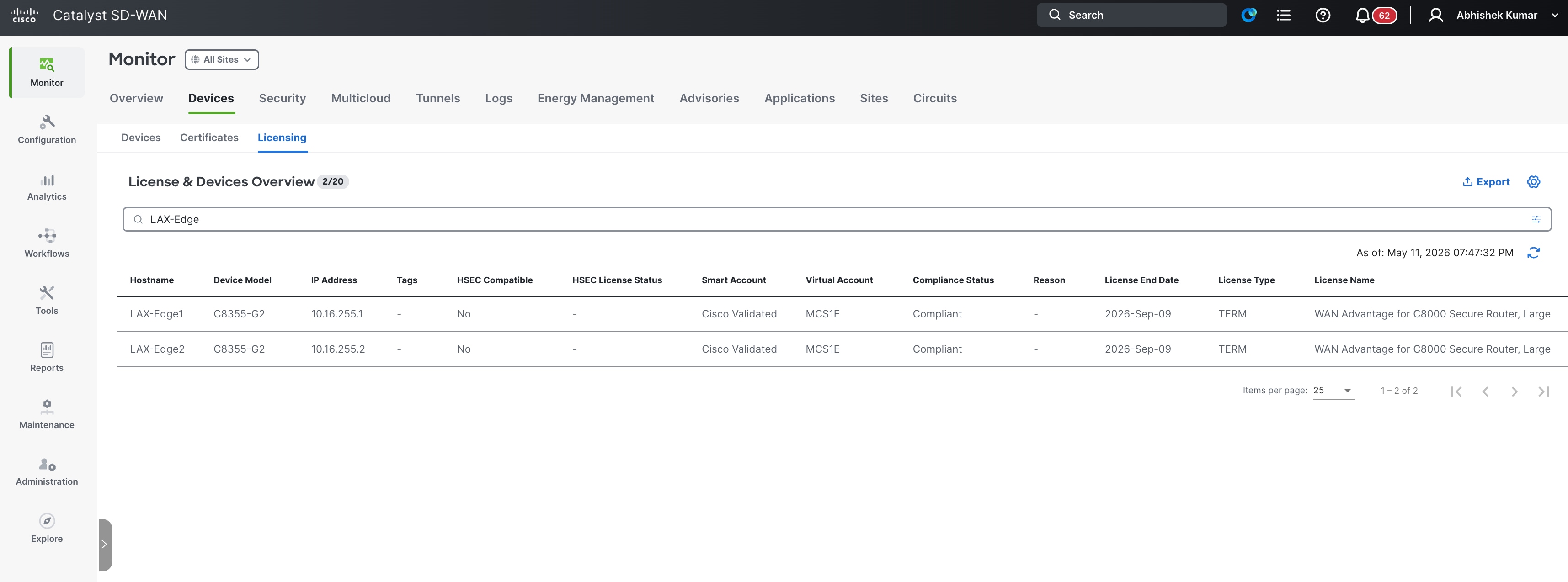Image resolution: width=1568 pixels, height=582 pixels.
Task: Open the Analytics sidebar section
Action: point(47,187)
